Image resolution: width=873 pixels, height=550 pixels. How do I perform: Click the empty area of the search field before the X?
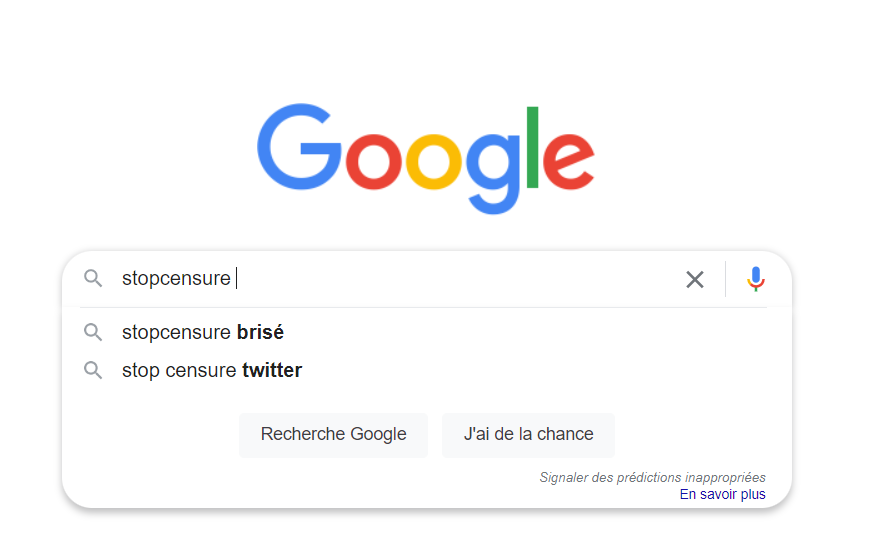(450, 278)
